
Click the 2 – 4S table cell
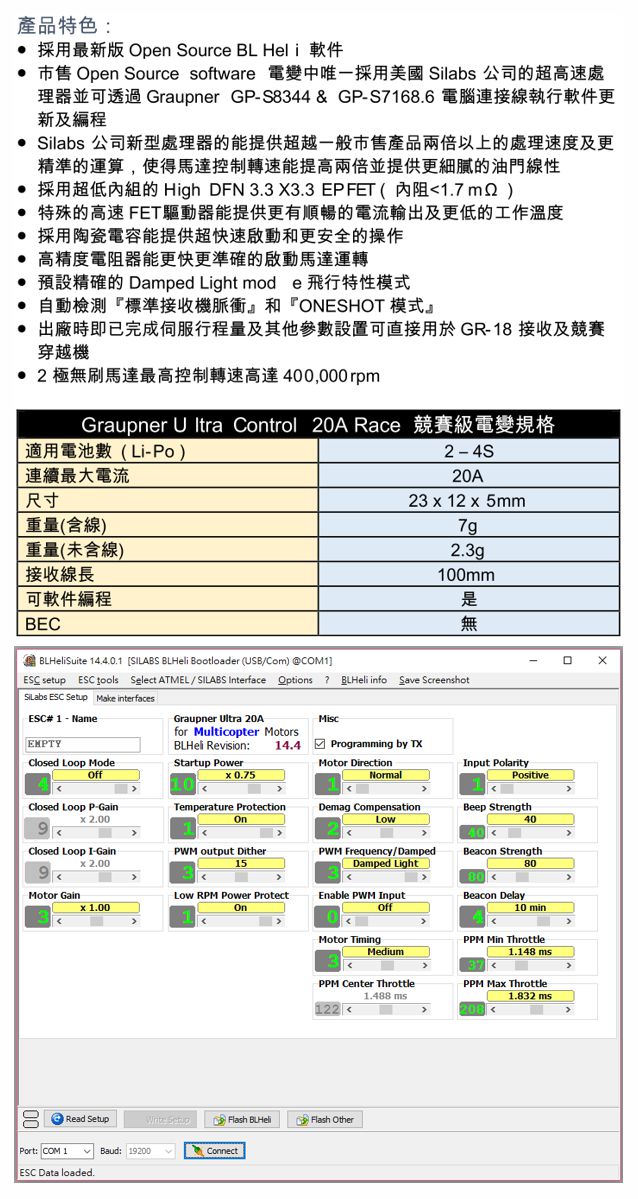(467, 452)
